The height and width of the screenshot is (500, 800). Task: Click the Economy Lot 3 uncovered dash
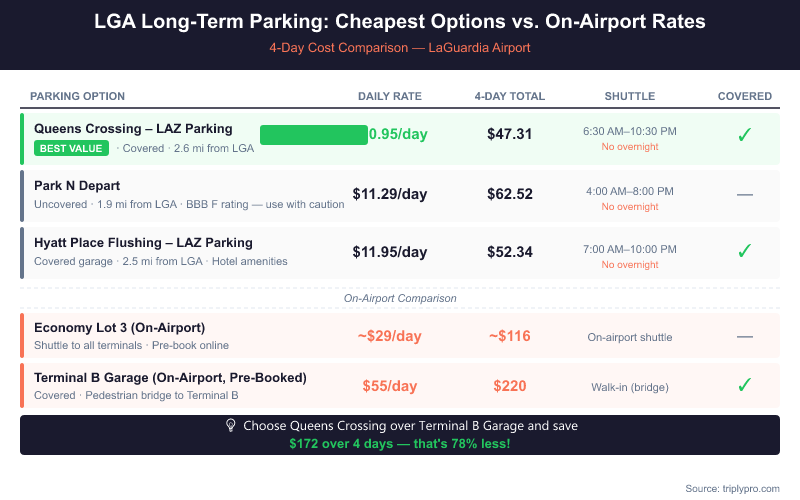[744, 336]
